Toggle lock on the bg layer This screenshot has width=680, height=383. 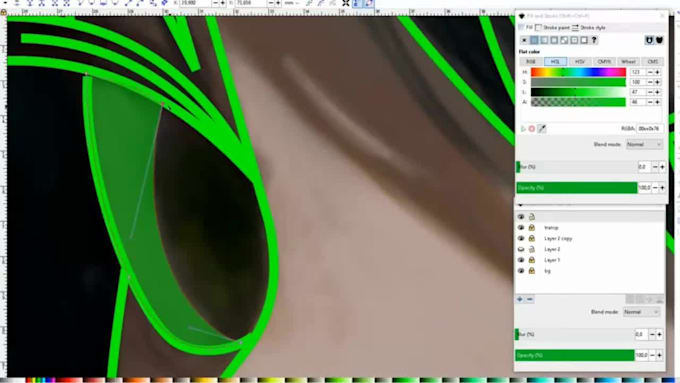[532, 271]
